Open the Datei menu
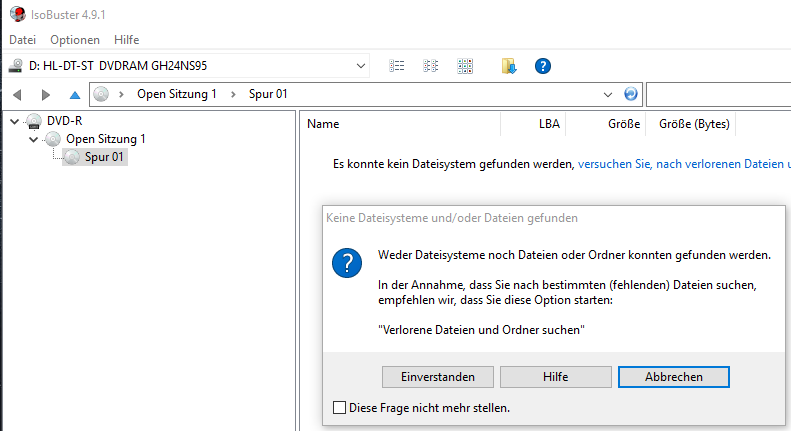791x431 pixels. point(23,40)
